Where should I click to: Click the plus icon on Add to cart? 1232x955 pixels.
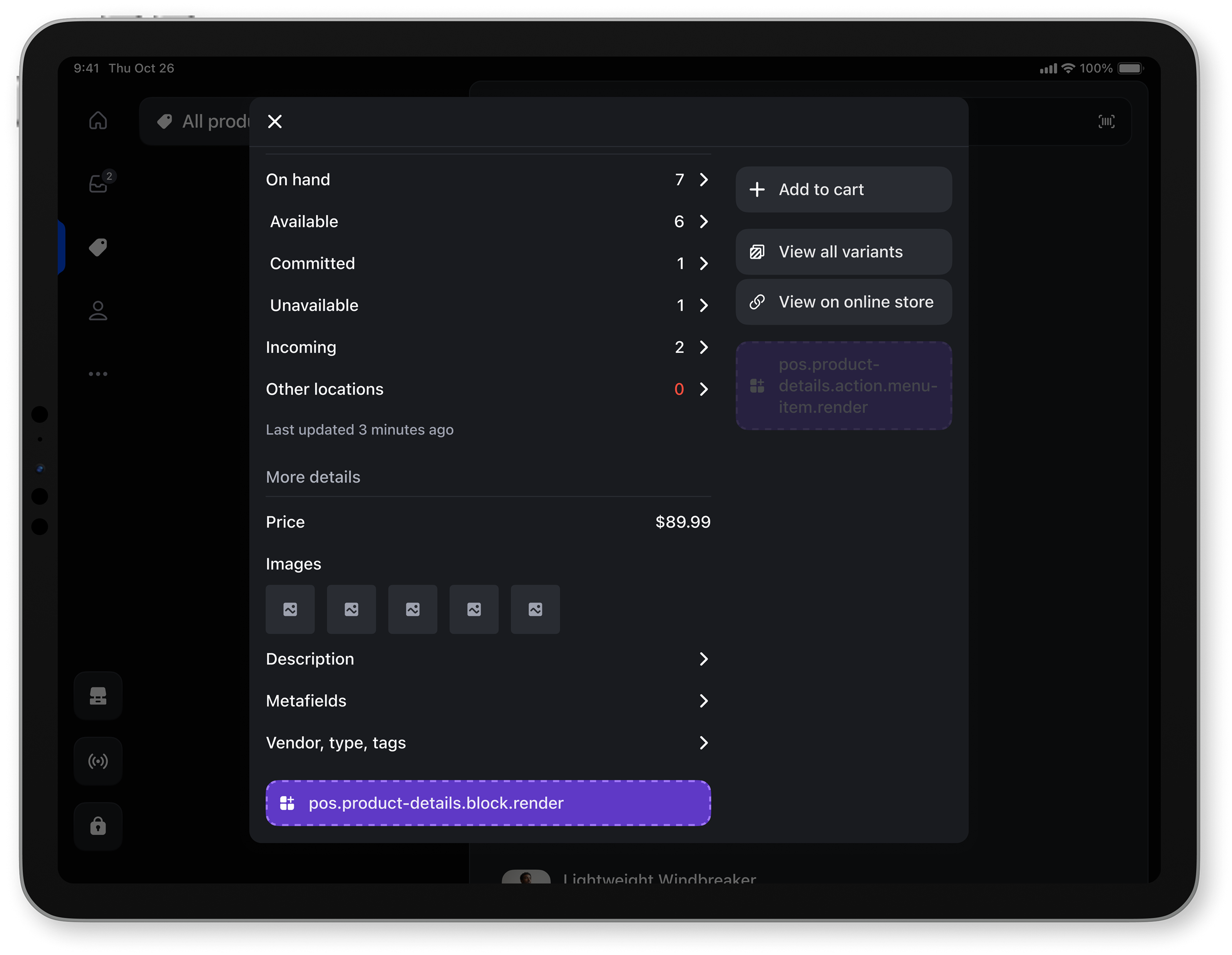(x=757, y=189)
